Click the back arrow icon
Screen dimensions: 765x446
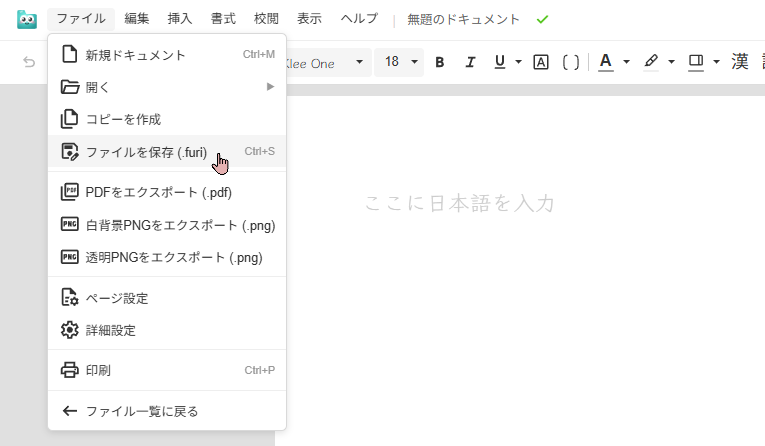pyautogui.click(x=70, y=411)
